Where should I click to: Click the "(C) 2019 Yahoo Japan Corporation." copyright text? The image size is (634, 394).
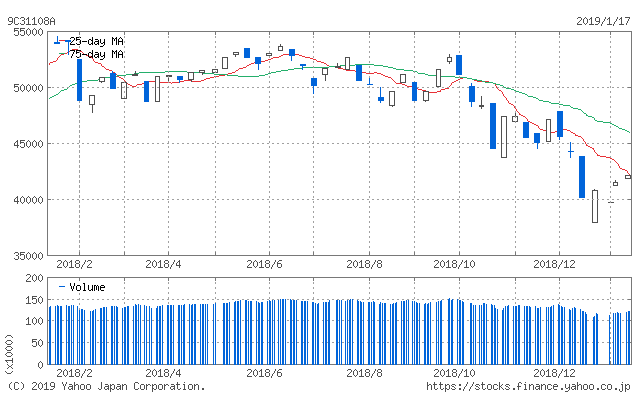pyautogui.click(x=106, y=386)
